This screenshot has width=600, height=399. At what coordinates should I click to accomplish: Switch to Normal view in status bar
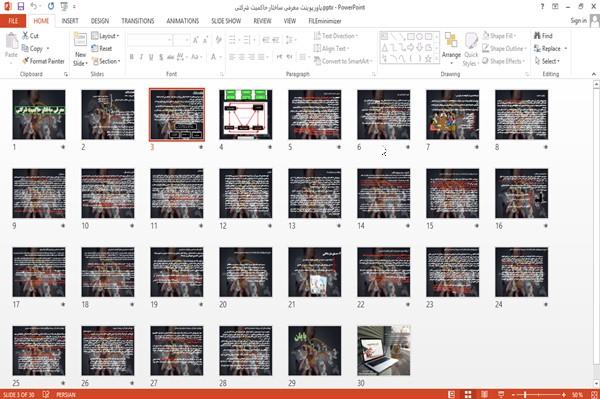[452, 394]
